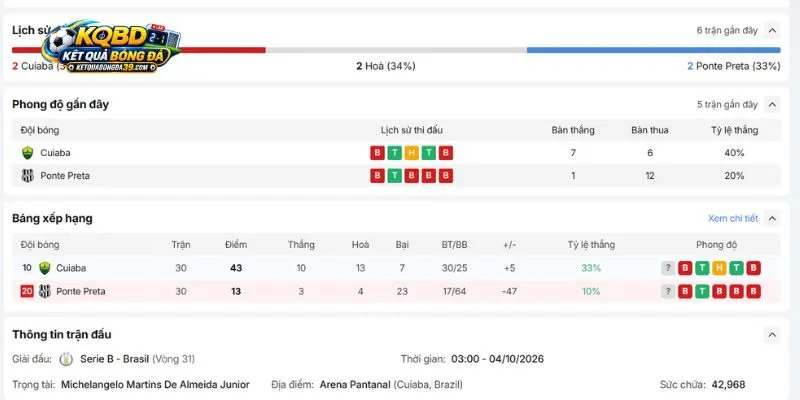This screenshot has width=800, height=400.
Task: Click blue Ponte Preta segment of history bar
Action: [654, 50]
